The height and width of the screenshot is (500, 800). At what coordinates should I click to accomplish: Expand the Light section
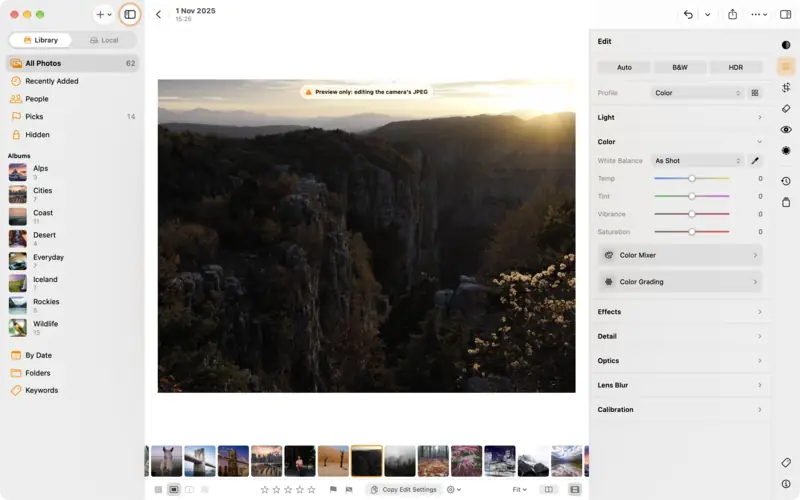[680, 117]
